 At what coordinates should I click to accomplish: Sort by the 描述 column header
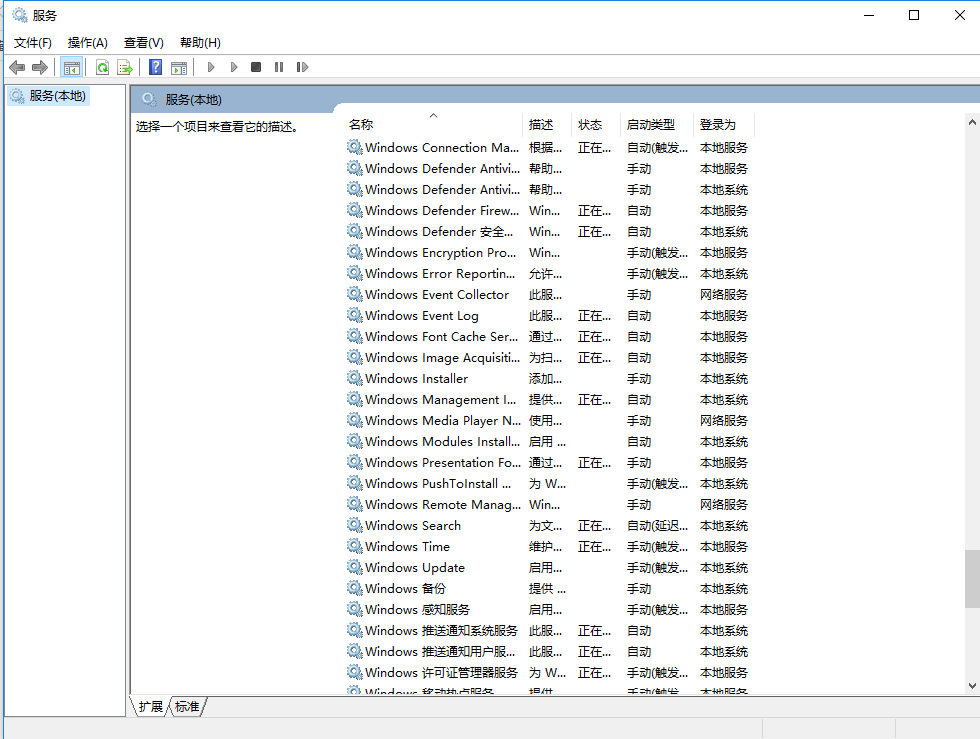pos(547,124)
